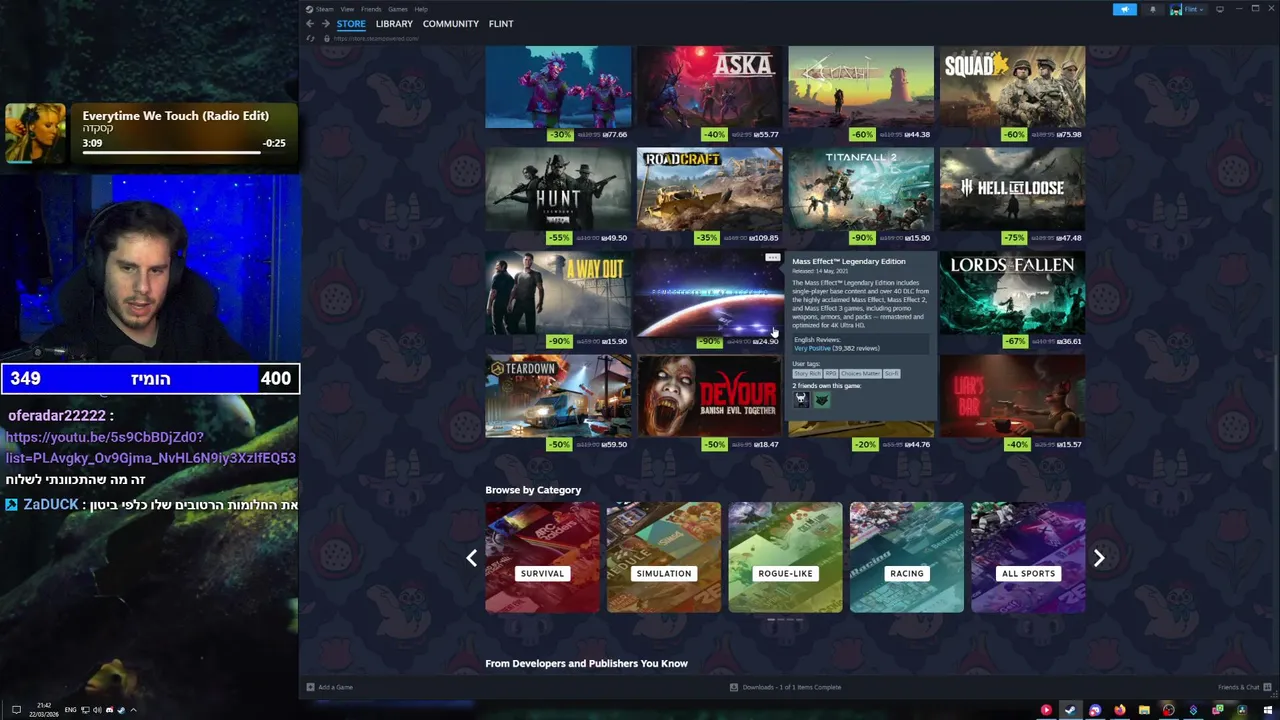Click the red play-button app in taskbar
This screenshot has height=720, width=1280.
1046,710
